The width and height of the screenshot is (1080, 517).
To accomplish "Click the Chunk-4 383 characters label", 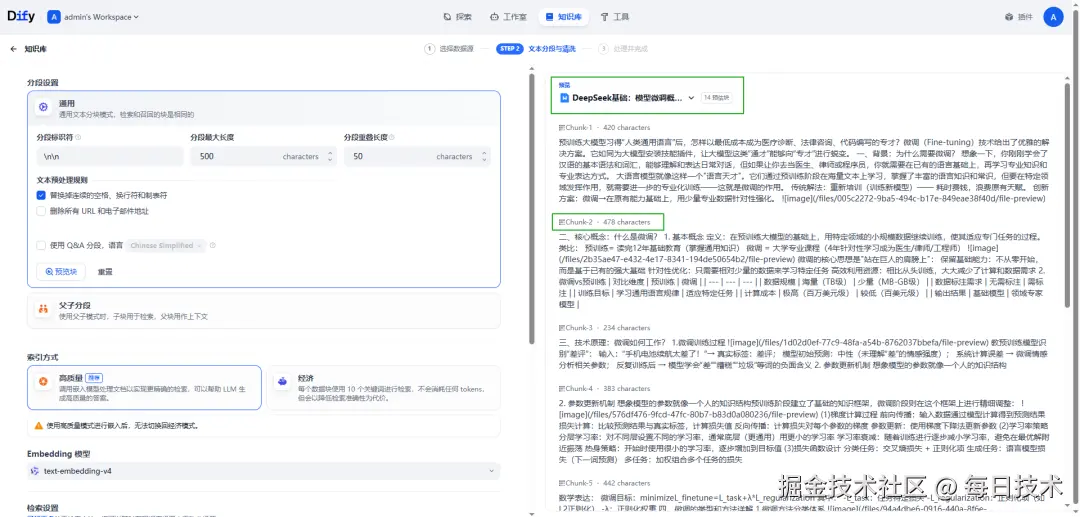I will (x=604, y=388).
